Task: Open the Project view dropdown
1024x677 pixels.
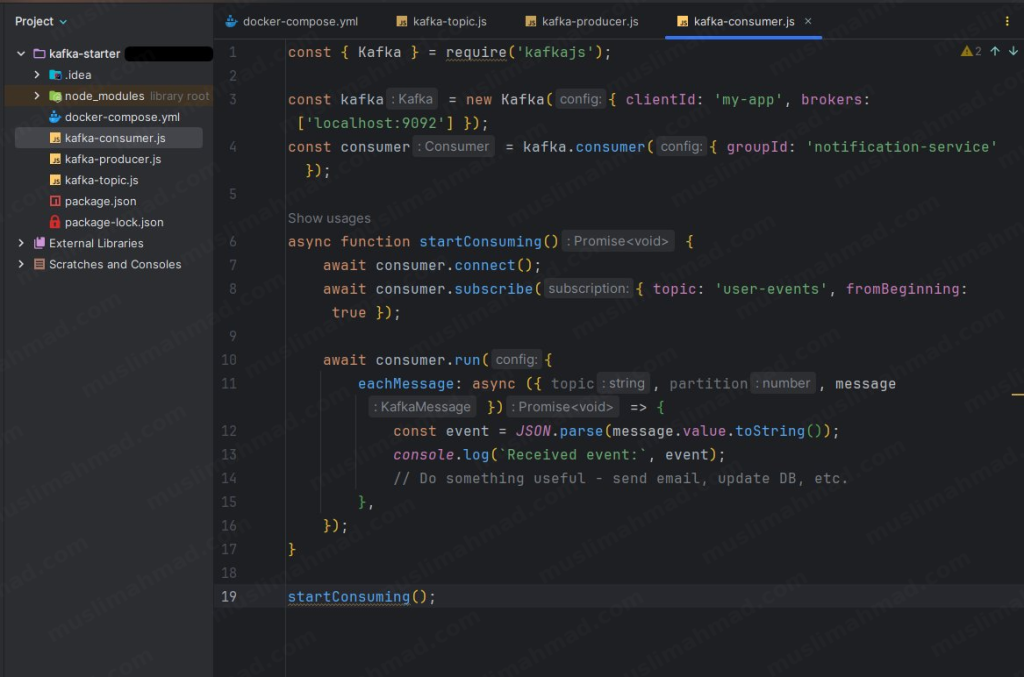Action: point(40,20)
